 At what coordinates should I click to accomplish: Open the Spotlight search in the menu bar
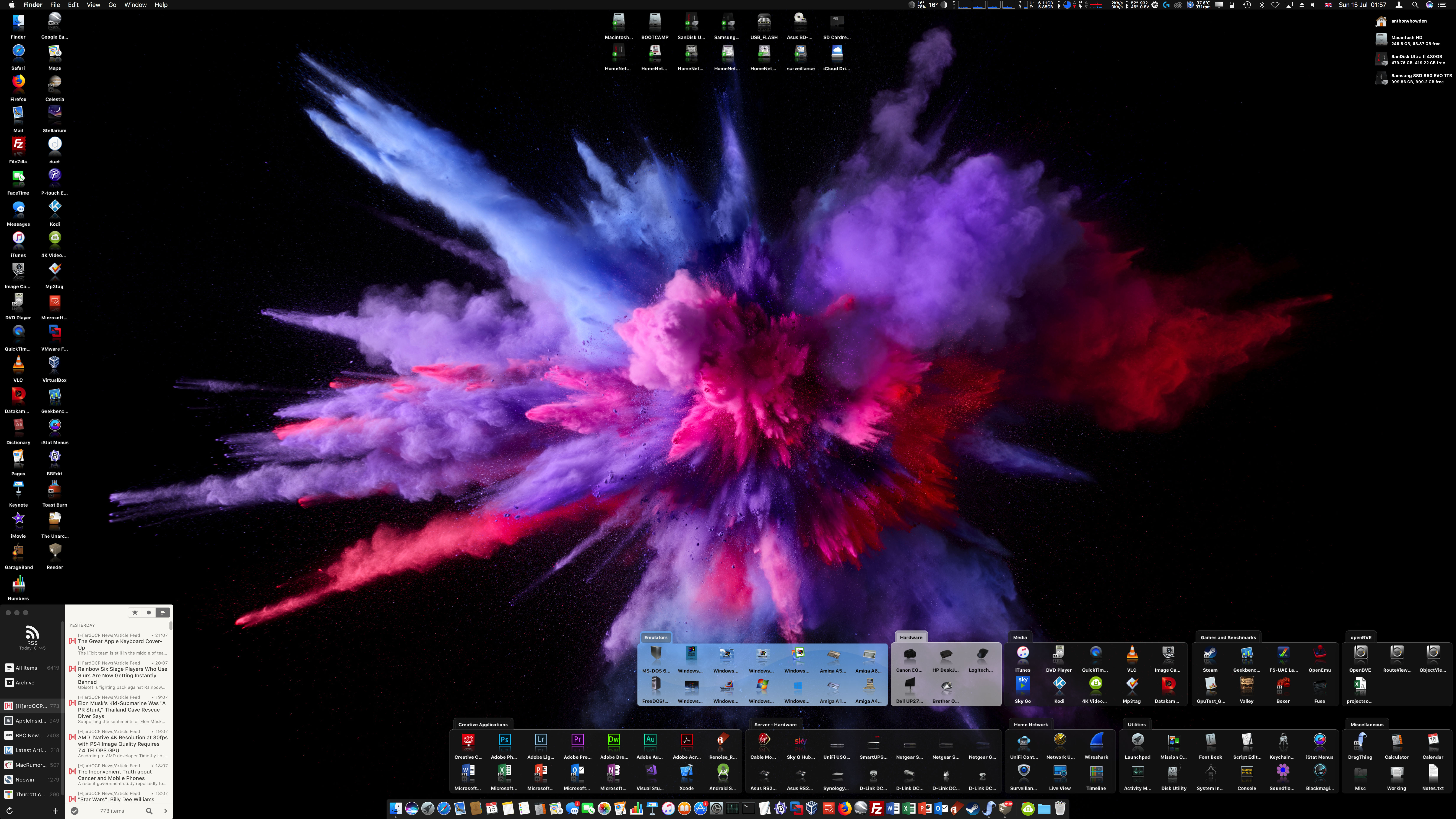[1415, 5]
